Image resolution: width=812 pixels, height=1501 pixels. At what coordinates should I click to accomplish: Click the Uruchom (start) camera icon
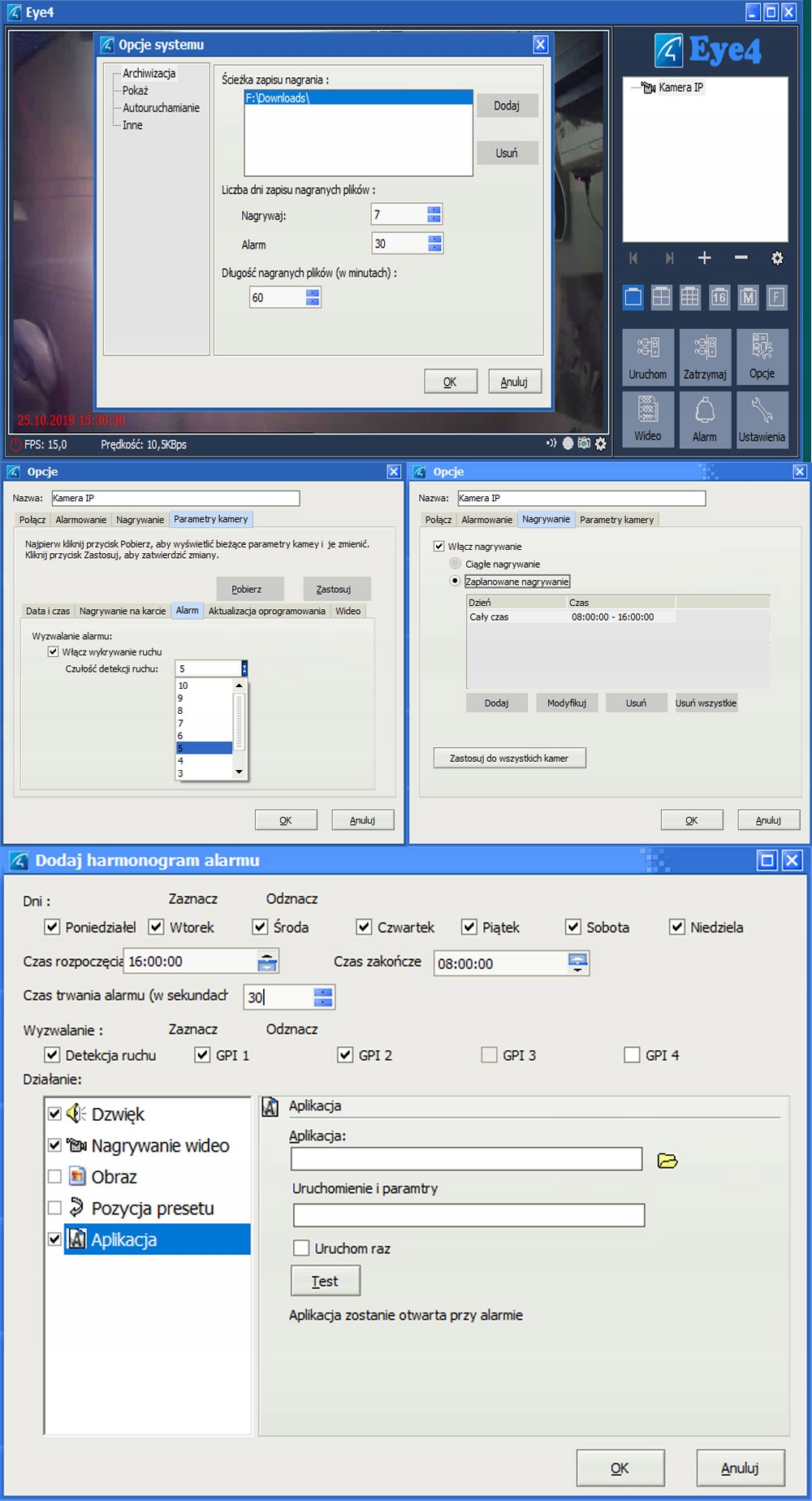pyautogui.click(x=647, y=356)
